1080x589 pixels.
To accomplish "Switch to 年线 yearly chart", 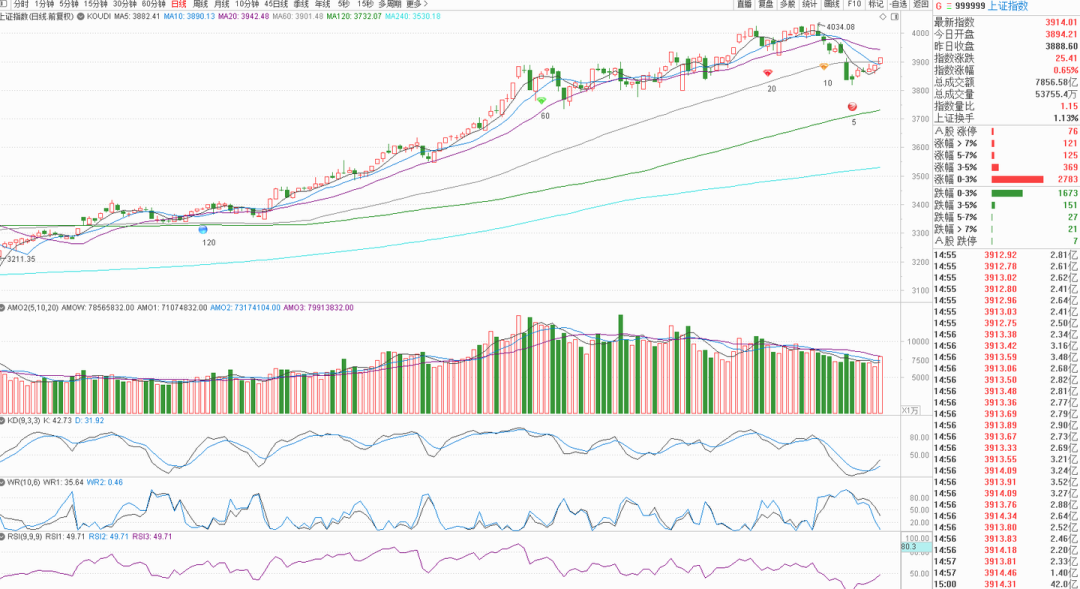I will [x=322, y=4].
